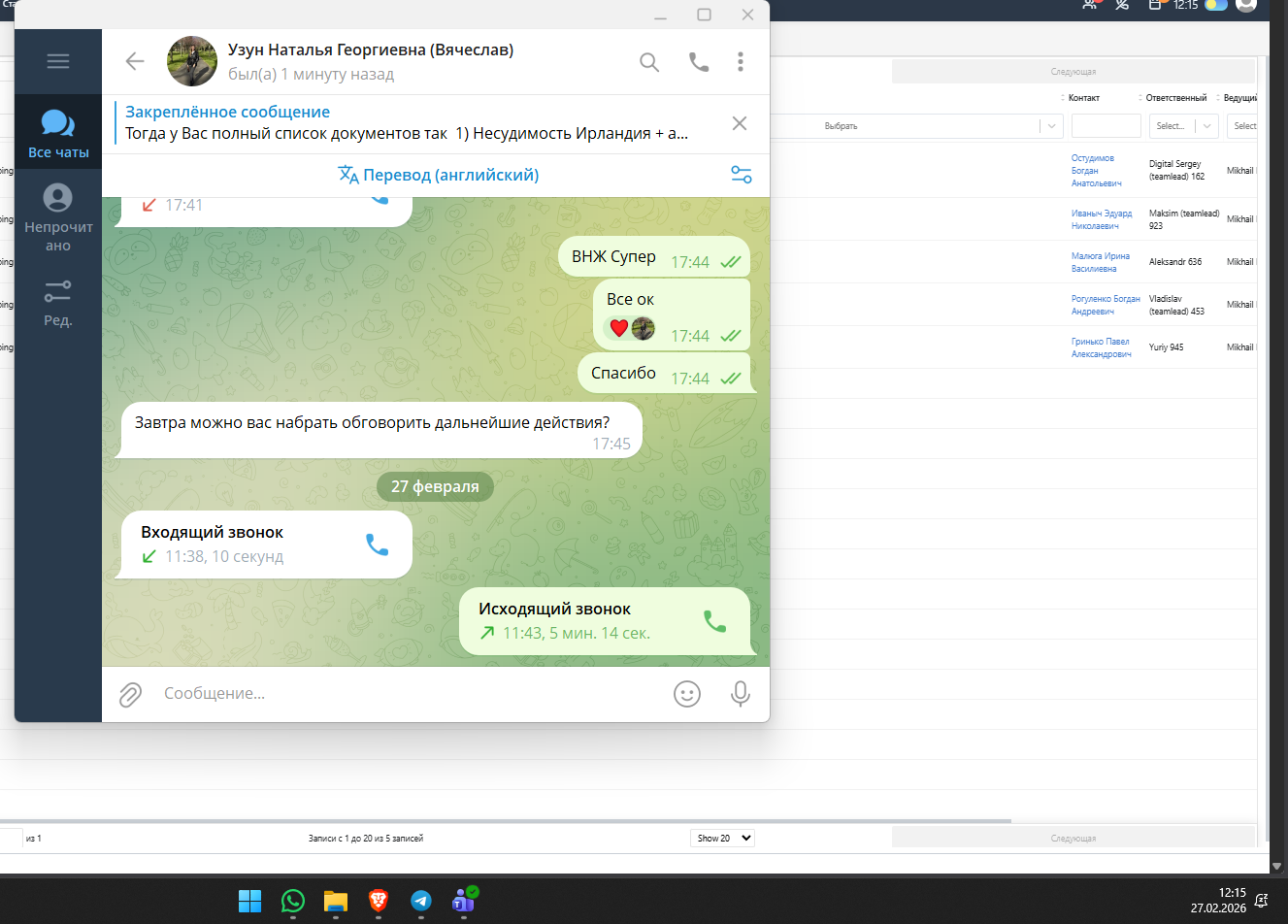
Task: Select the 'Все чаты' folder
Action: coord(58,133)
